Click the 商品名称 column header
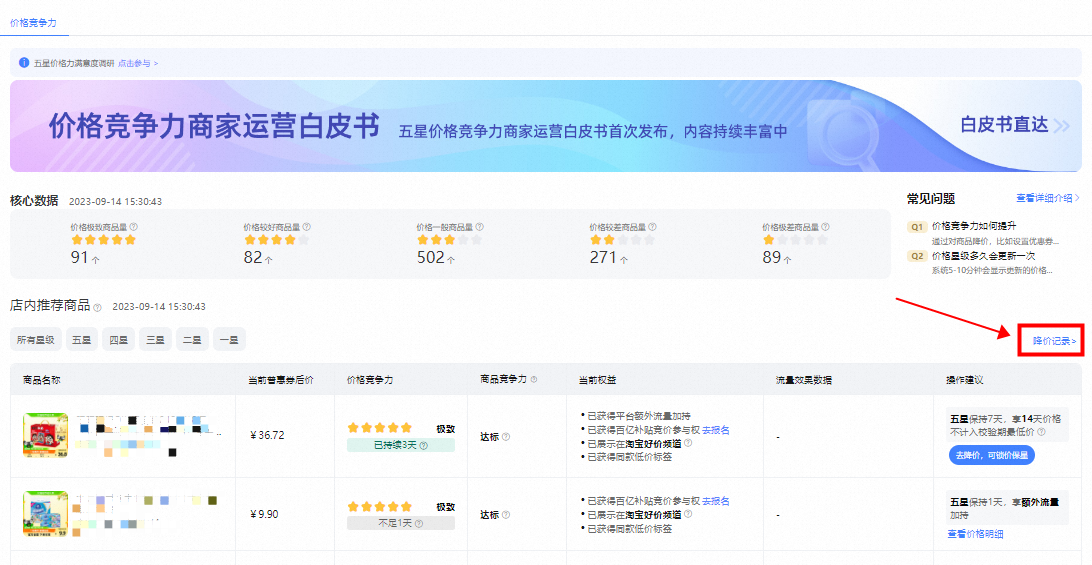 click(x=42, y=380)
